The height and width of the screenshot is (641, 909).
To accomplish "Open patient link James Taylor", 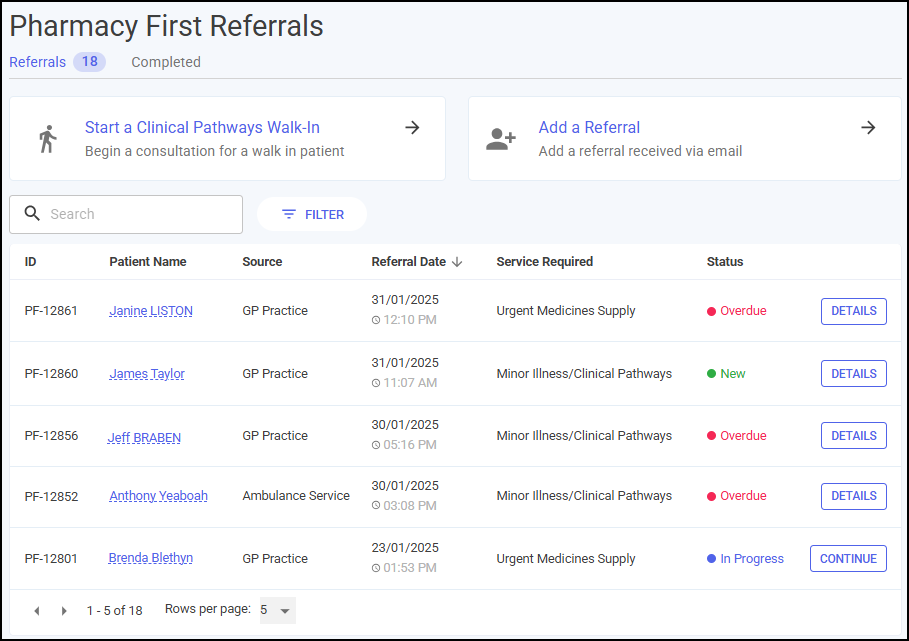I will click(147, 374).
